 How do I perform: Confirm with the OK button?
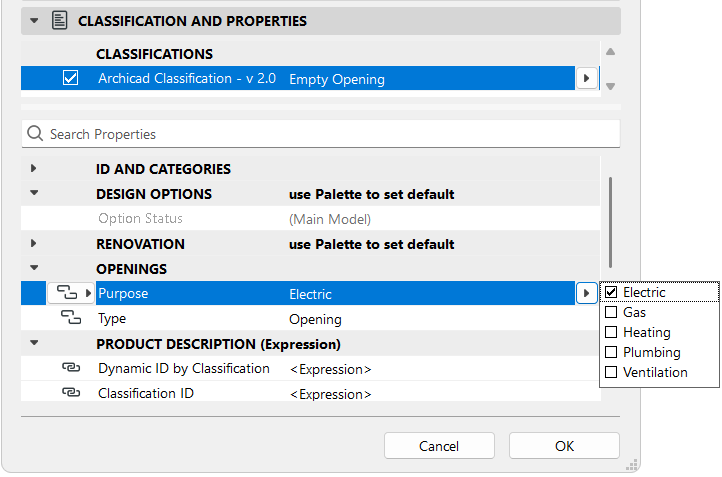[564, 446]
